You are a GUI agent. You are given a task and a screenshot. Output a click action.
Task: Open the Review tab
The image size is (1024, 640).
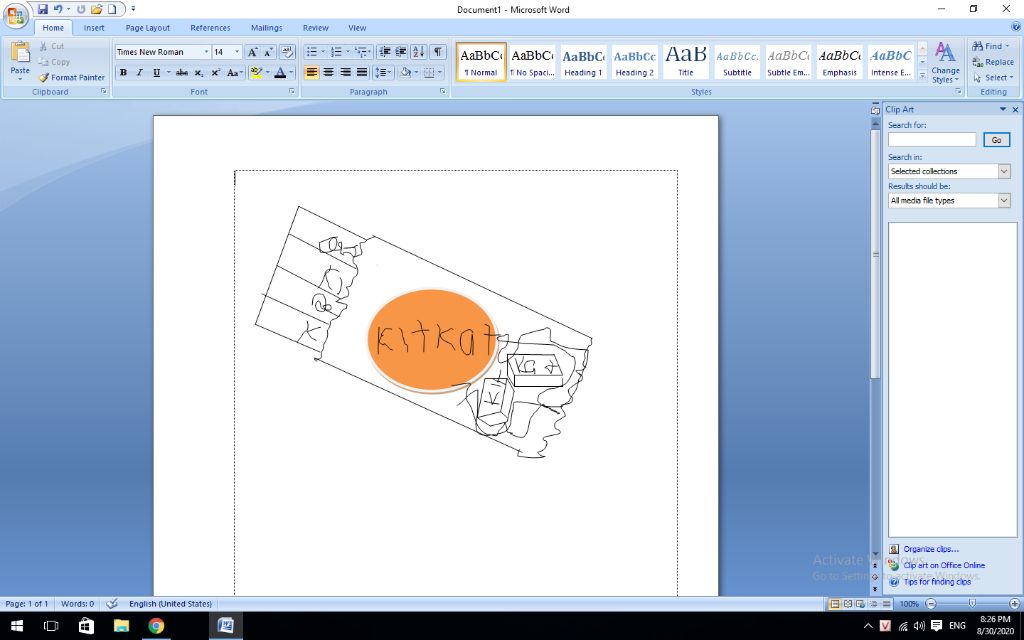click(315, 28)
